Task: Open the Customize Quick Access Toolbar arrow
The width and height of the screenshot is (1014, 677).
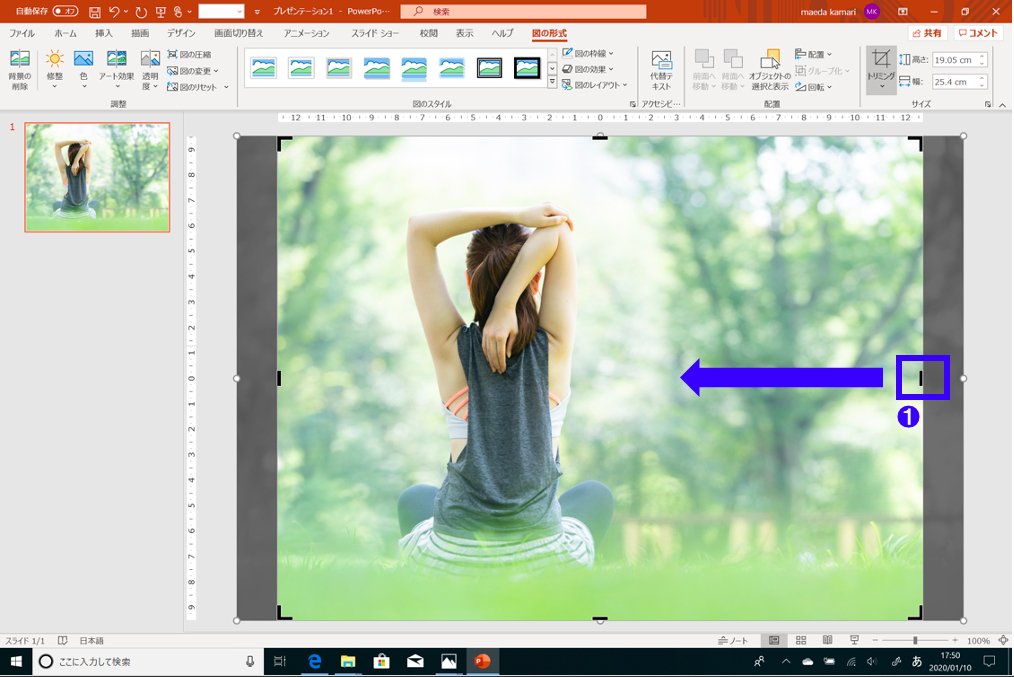Action: 257,12
